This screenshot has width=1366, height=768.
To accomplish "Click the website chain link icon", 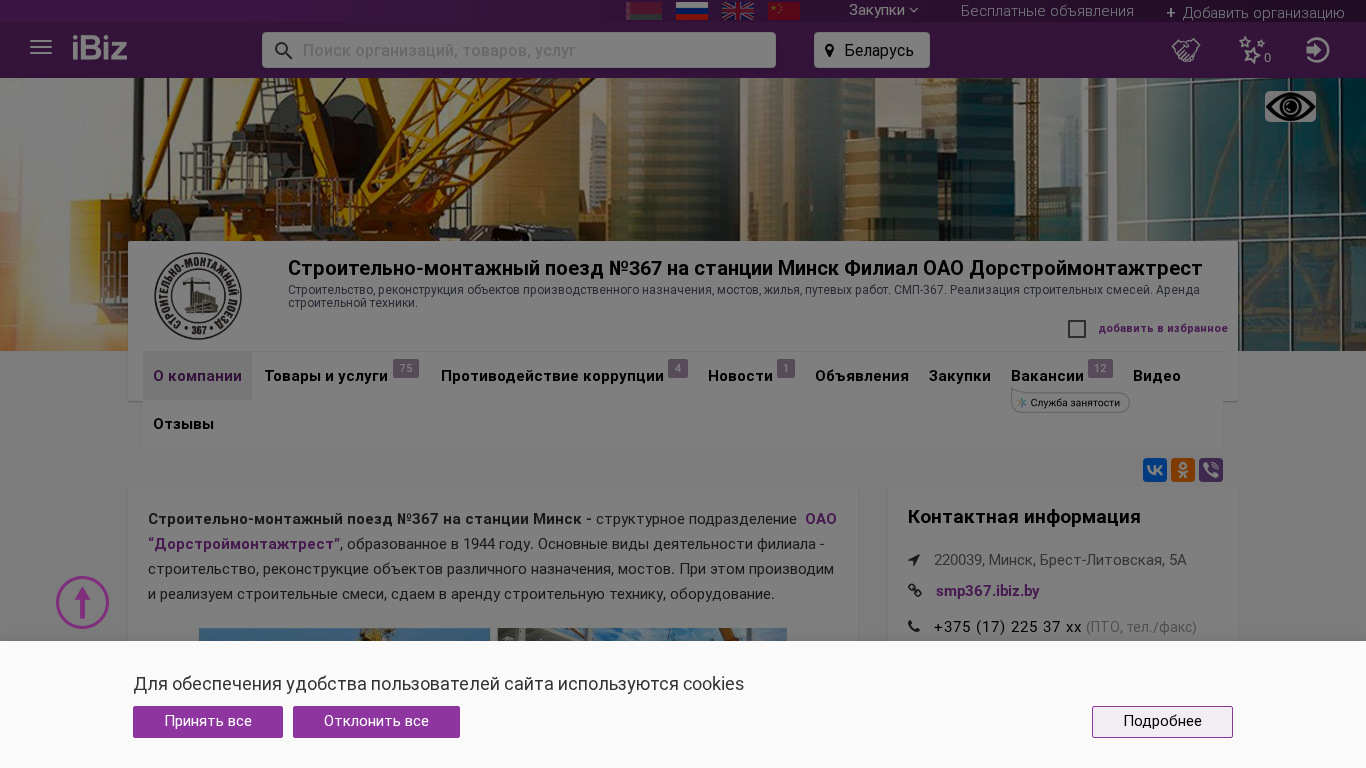I will 914,591.
